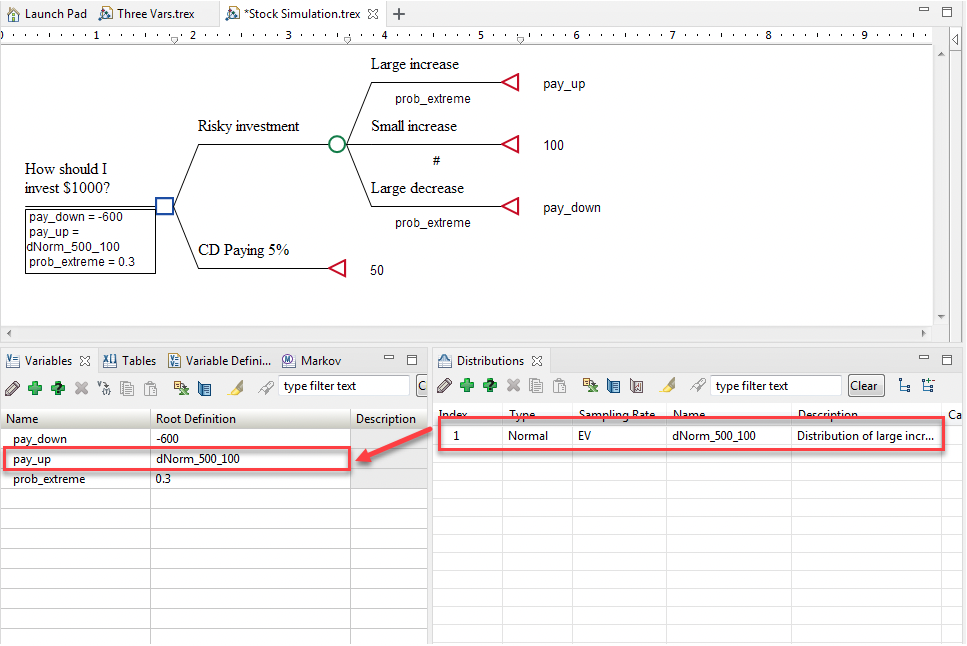This screenshot has width=967, height=646.
Task: Click the expand-tree icon at far right of Distributions toolbar
Action: click(928, 386)
